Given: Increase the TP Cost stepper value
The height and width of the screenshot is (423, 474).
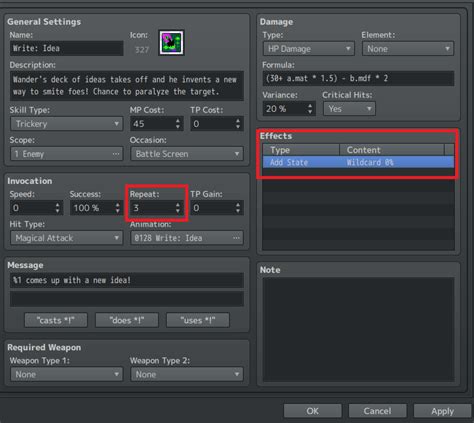Looking at the screenshot, I should [x=238, y=121].
